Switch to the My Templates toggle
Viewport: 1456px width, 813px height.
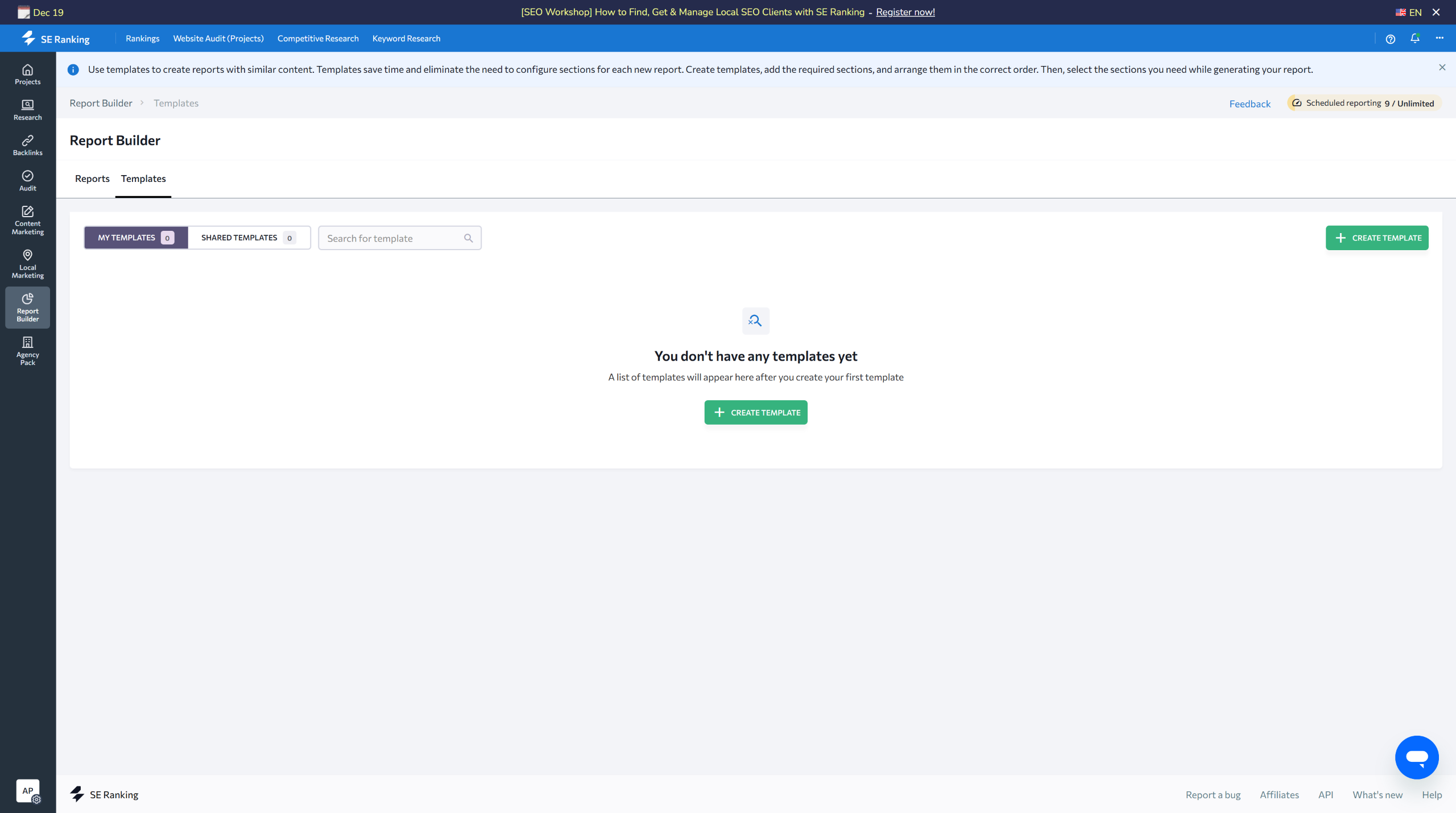[x=135, y=238]
